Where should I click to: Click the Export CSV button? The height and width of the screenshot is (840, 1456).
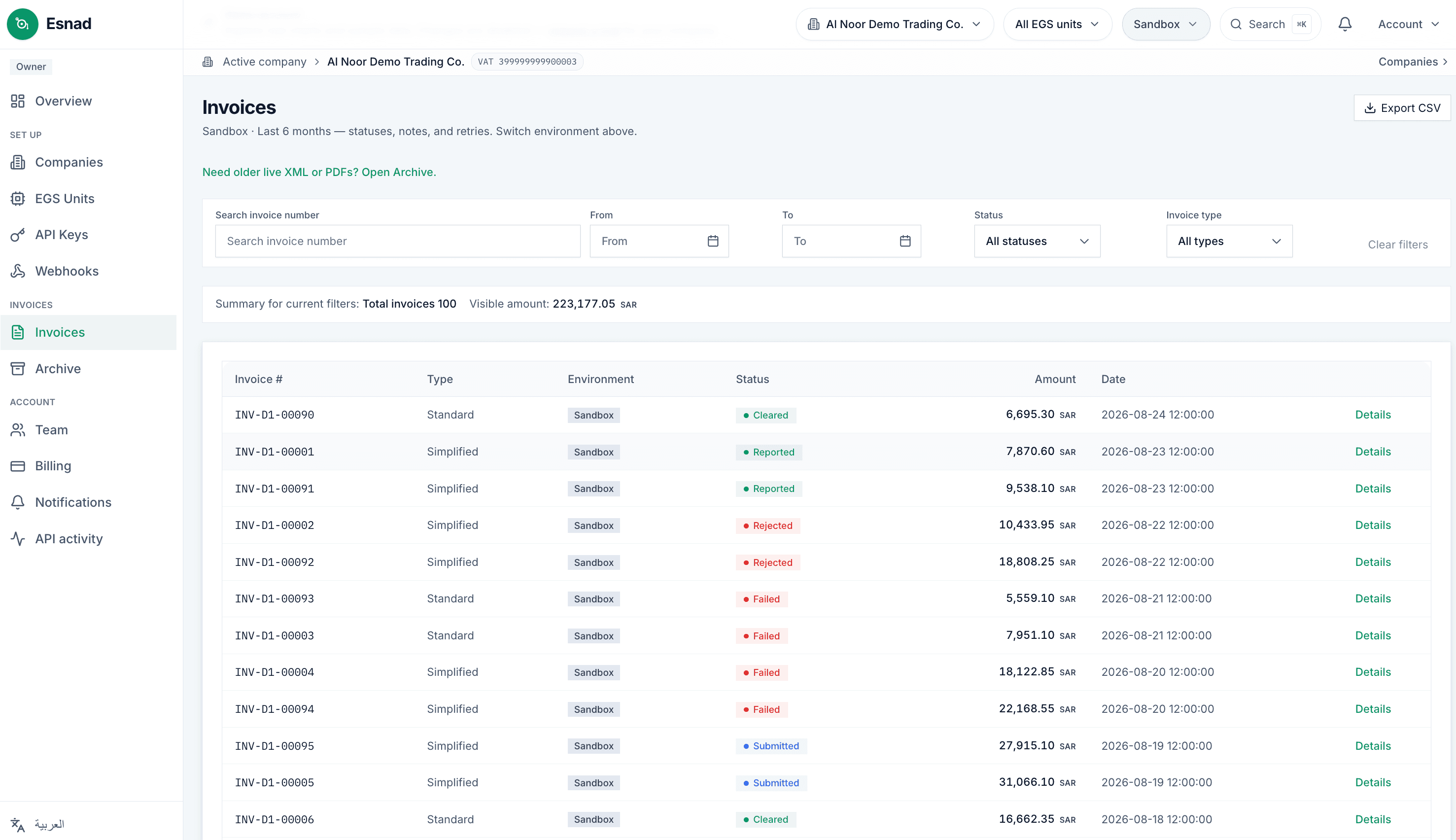pos(1402,108)
